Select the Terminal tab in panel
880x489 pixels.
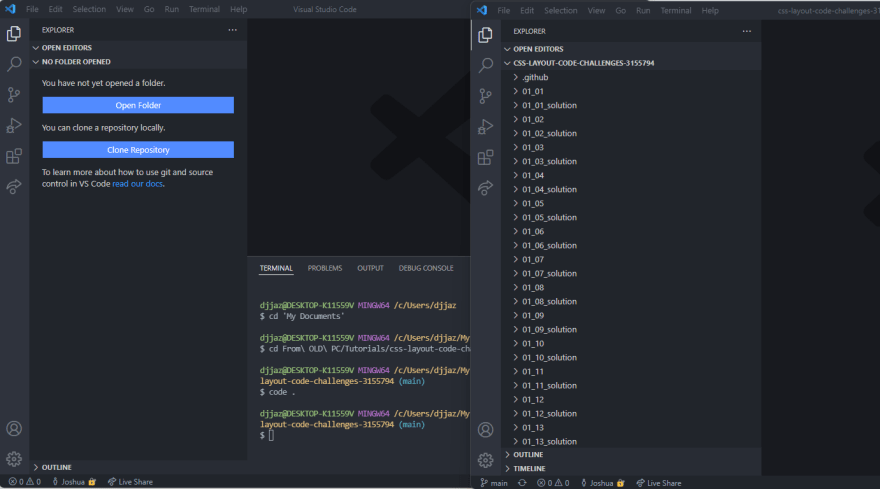(276, 268)
